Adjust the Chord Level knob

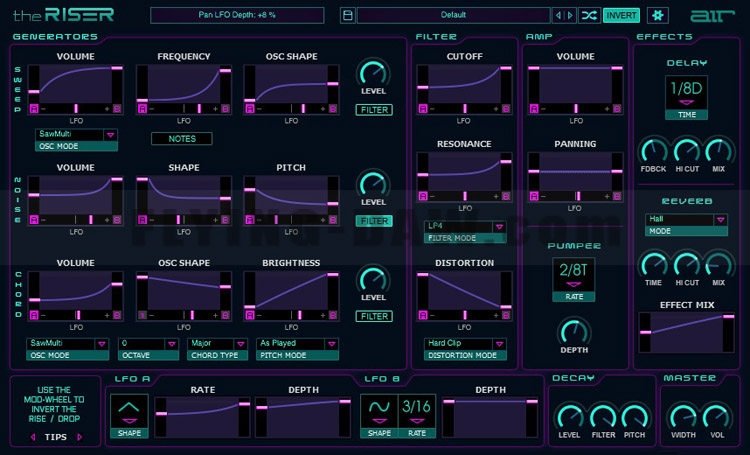point(373,279)
